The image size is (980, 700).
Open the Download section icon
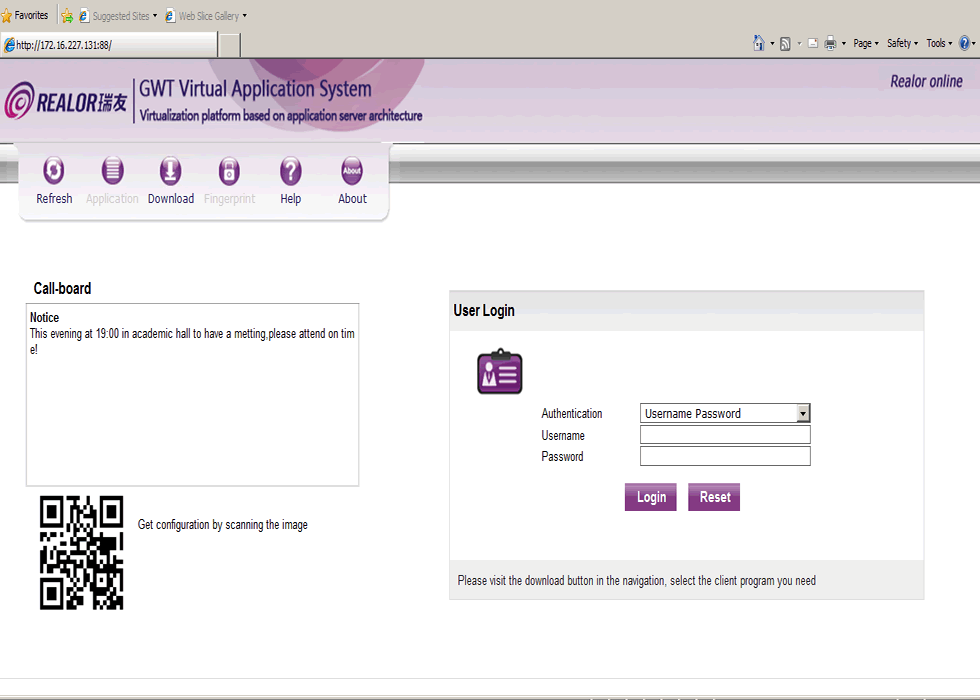[x=171, y=171]
